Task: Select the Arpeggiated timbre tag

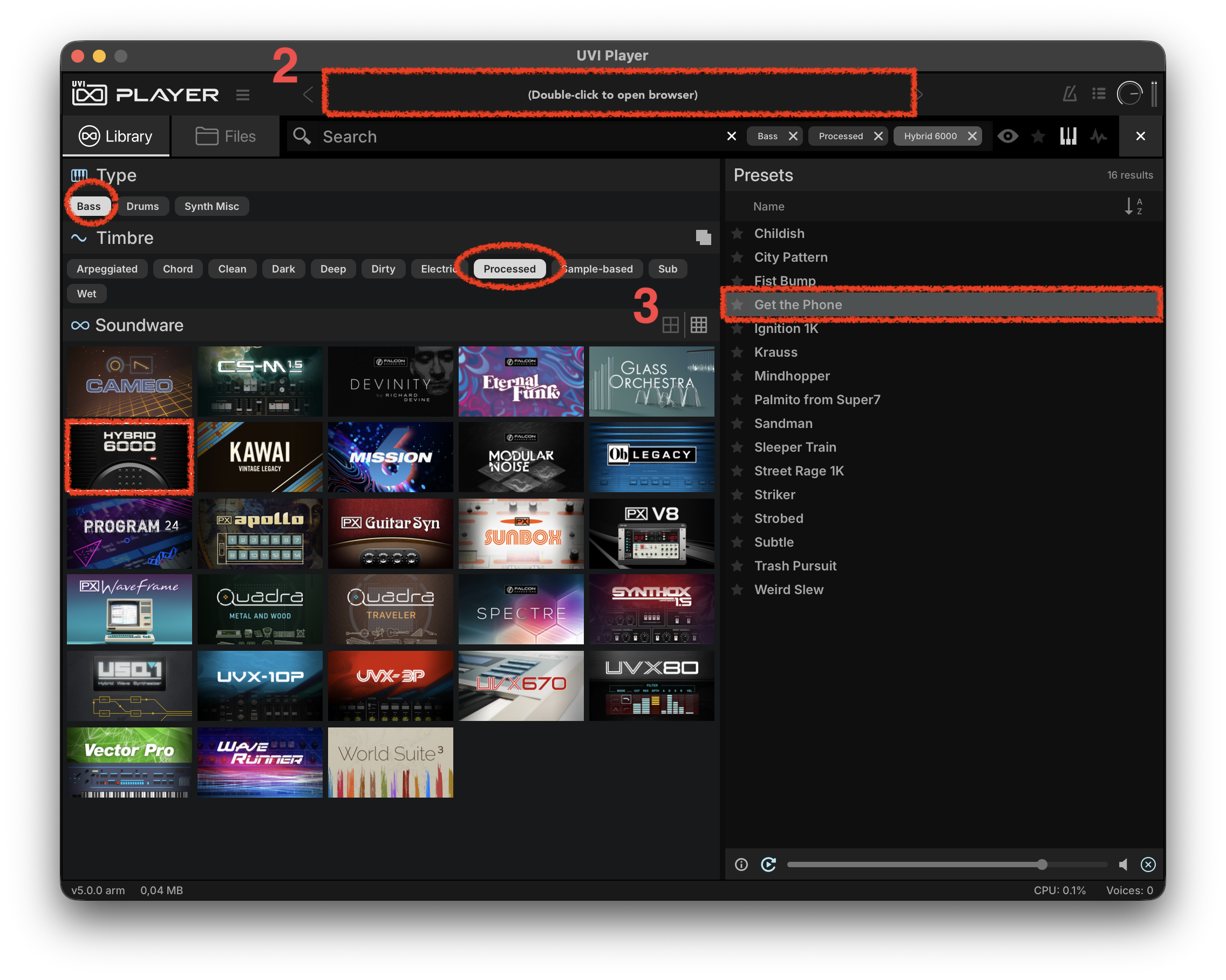Action: click(107, 269)
